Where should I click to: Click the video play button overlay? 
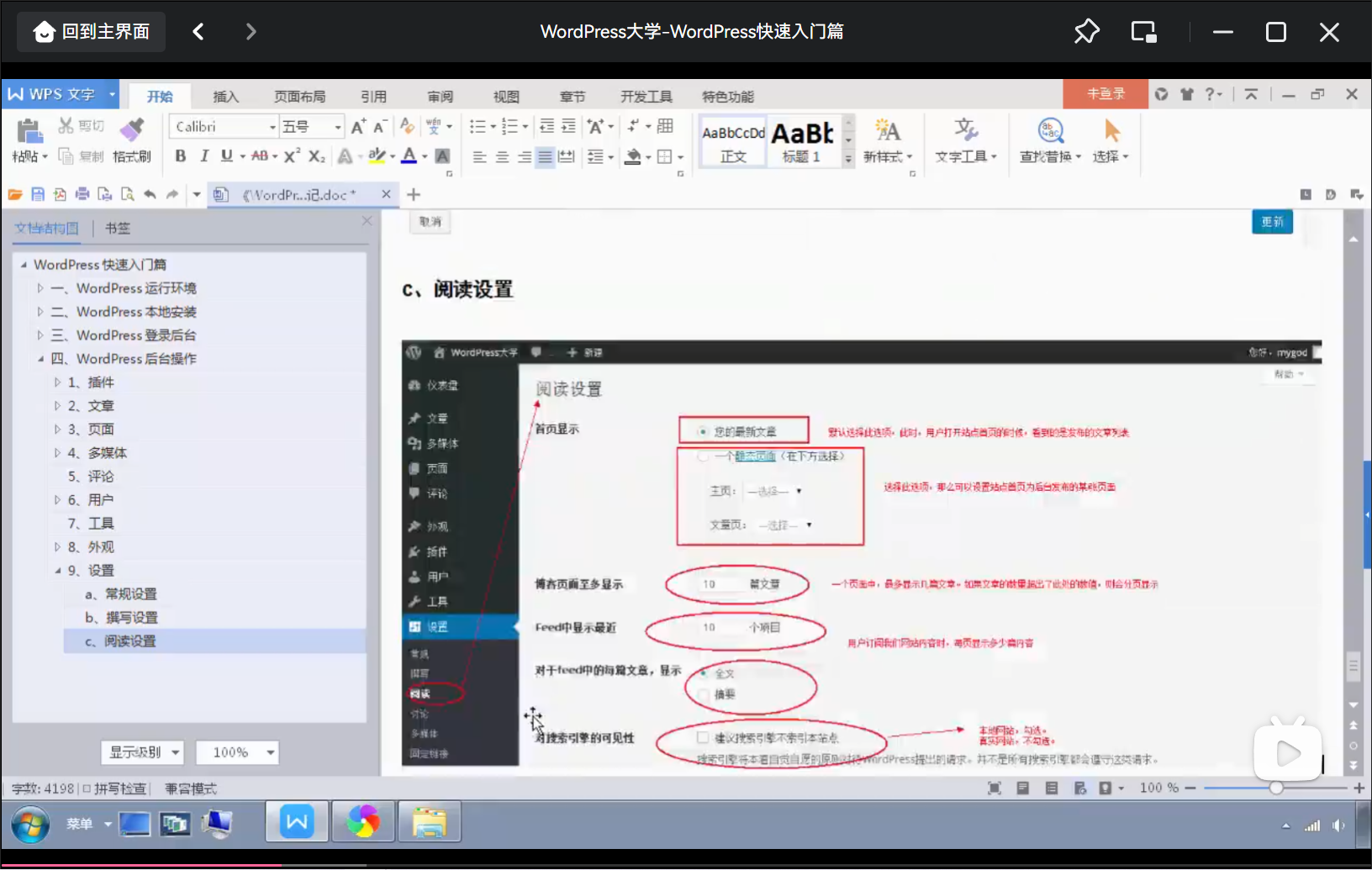click(x=1287, y=753)
